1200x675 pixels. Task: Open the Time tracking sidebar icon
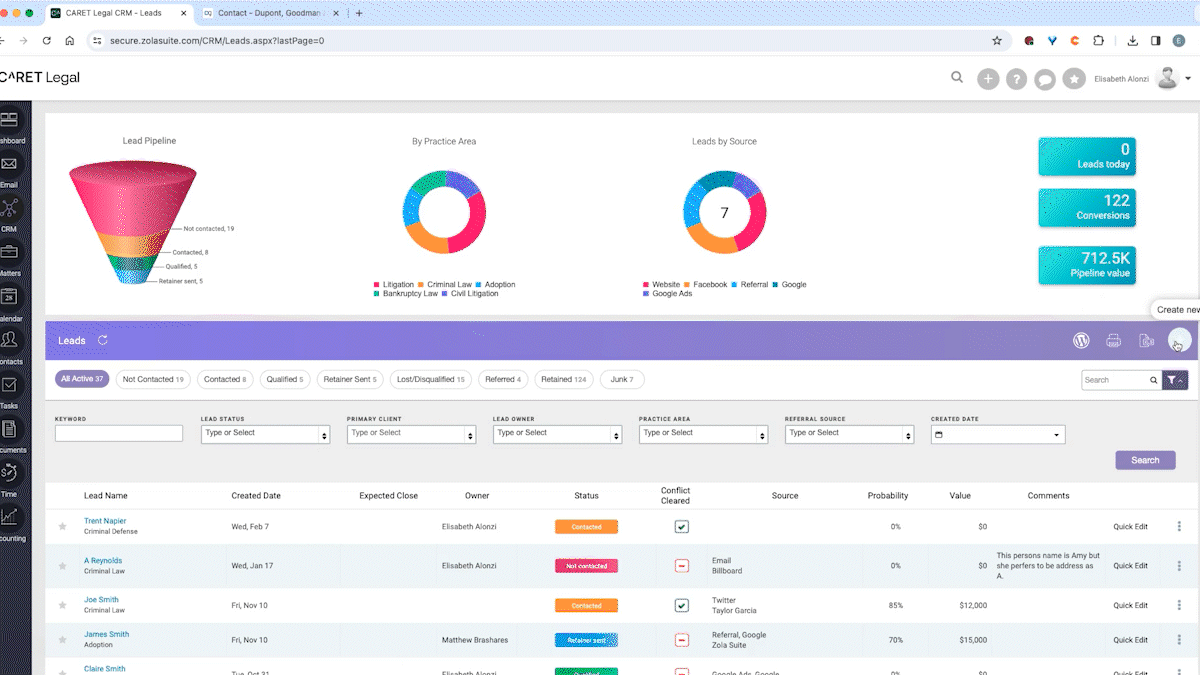pyautogui.click(x=10, y=471)
